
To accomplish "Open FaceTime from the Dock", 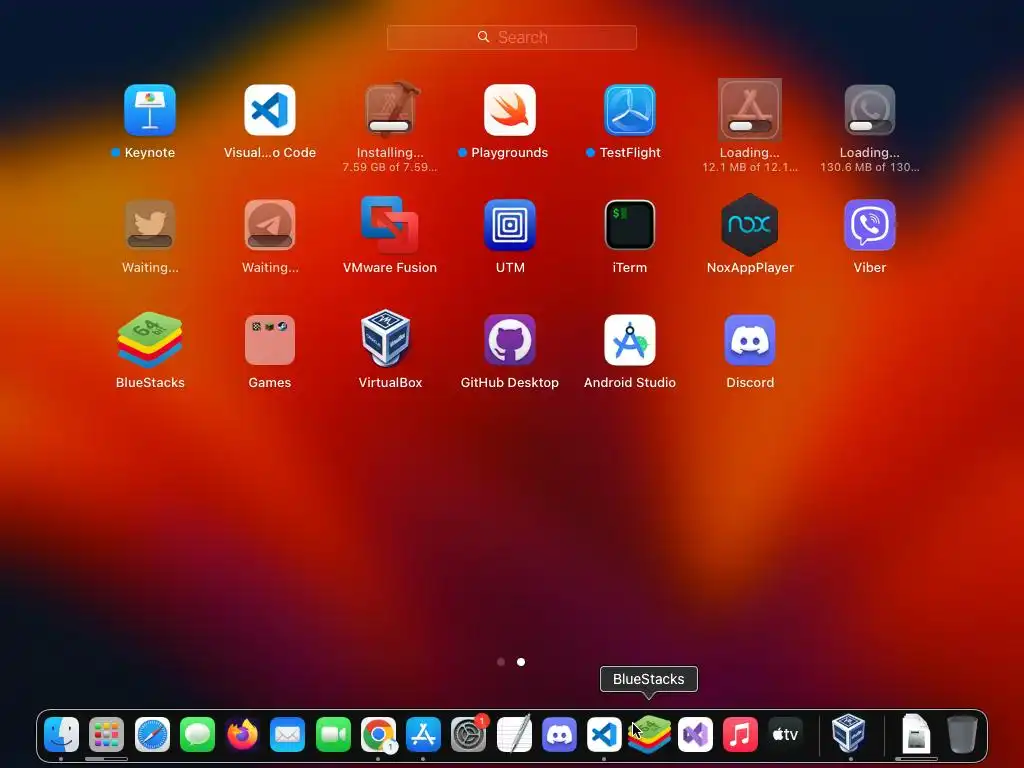I will [333, 734].
